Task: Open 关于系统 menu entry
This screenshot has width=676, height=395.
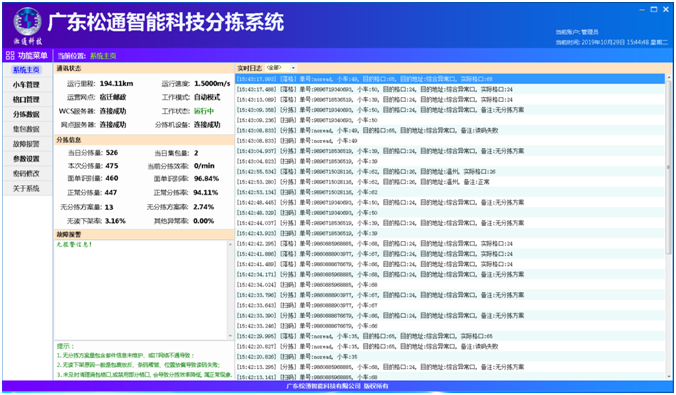Action: [x=26, y=188]
